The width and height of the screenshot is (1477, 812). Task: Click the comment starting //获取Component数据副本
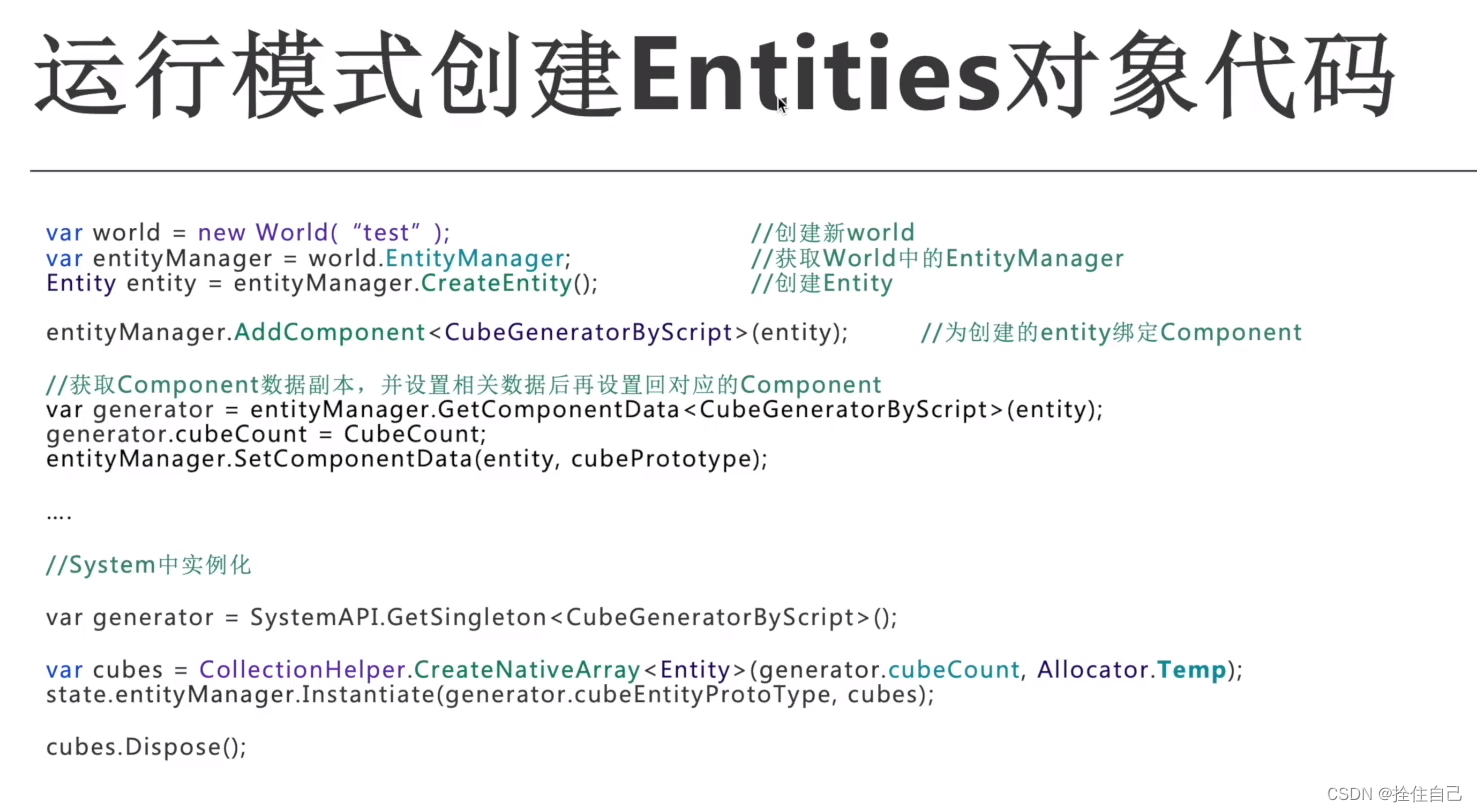[x=464, y=385]
